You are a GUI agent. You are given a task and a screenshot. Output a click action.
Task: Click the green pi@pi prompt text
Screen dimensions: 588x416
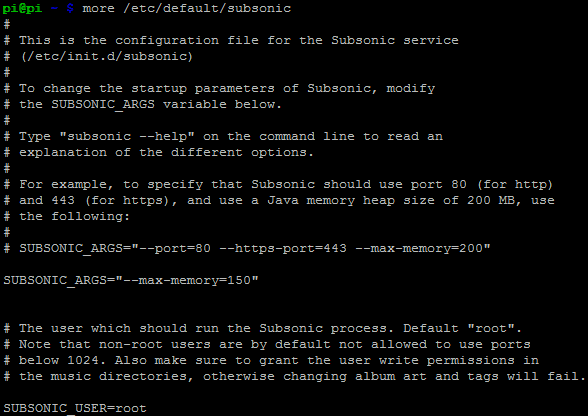22,8
